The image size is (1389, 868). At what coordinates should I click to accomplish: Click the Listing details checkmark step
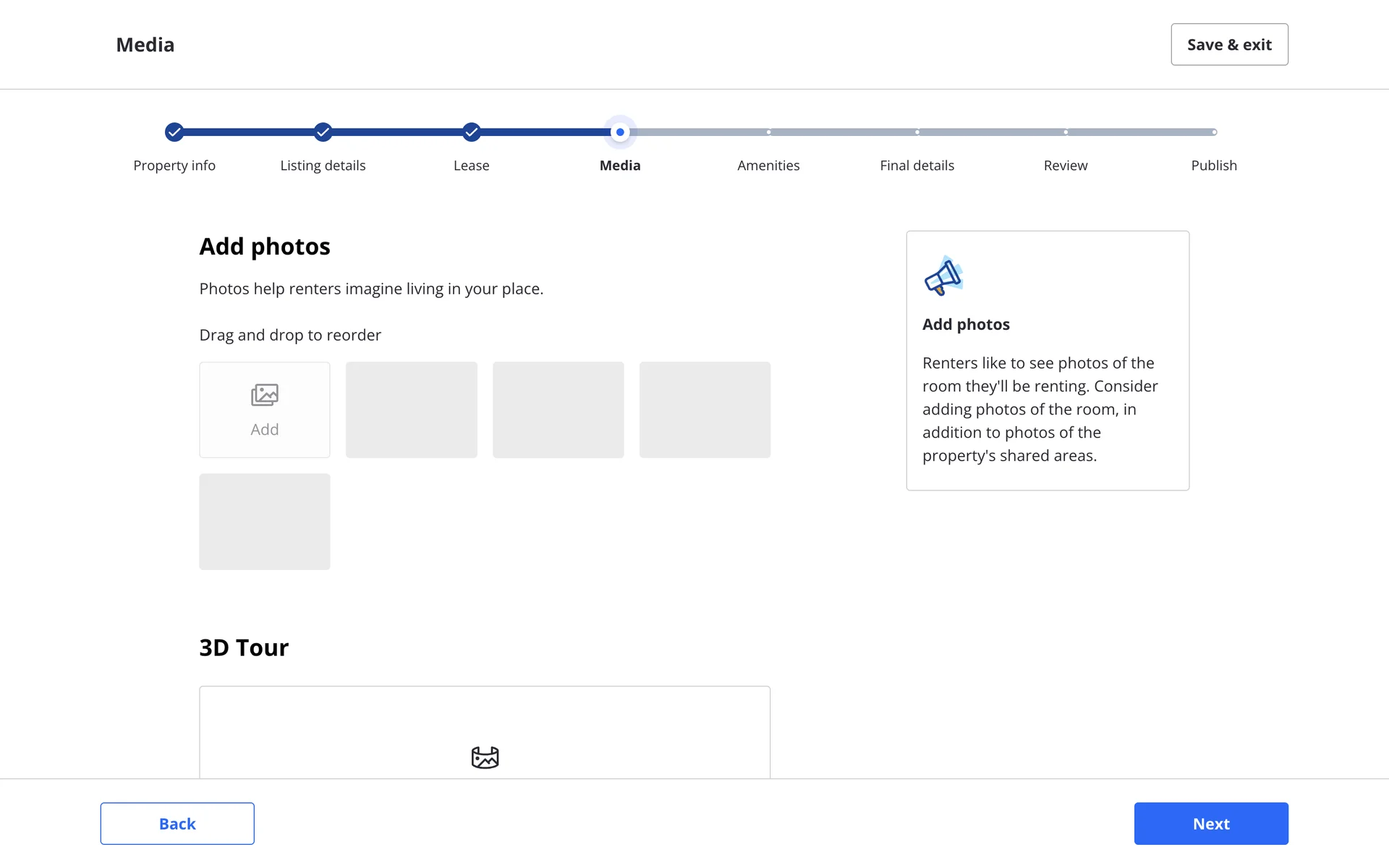pos(323,132)
